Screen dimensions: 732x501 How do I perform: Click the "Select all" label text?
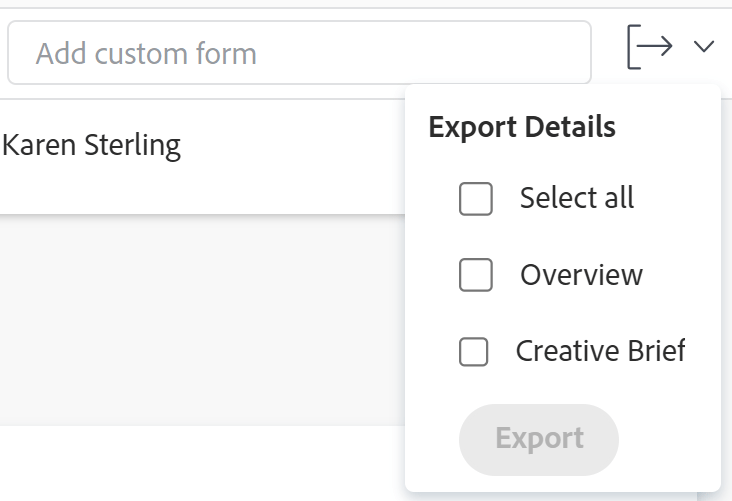pyautogui.click(x=577, y=198)
